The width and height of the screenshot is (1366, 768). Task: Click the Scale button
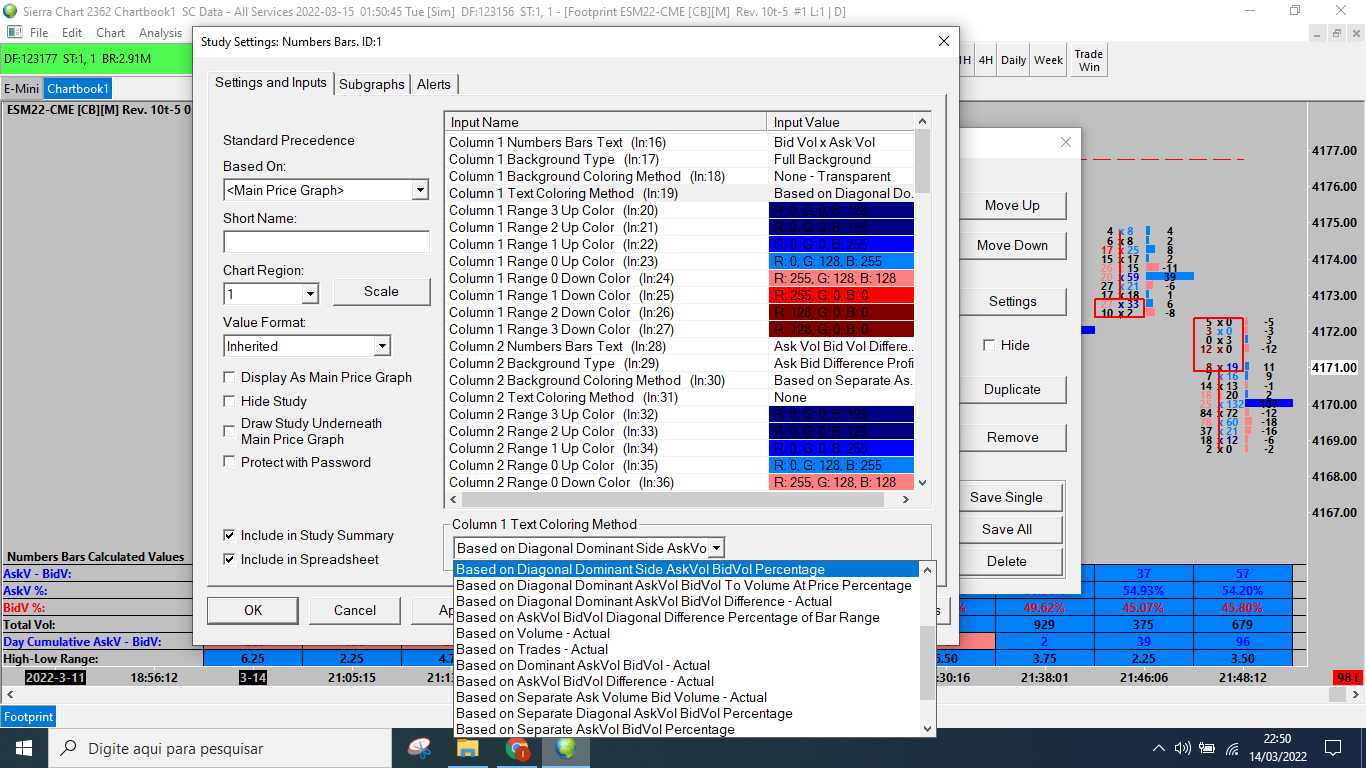click(x=380, y=291)
